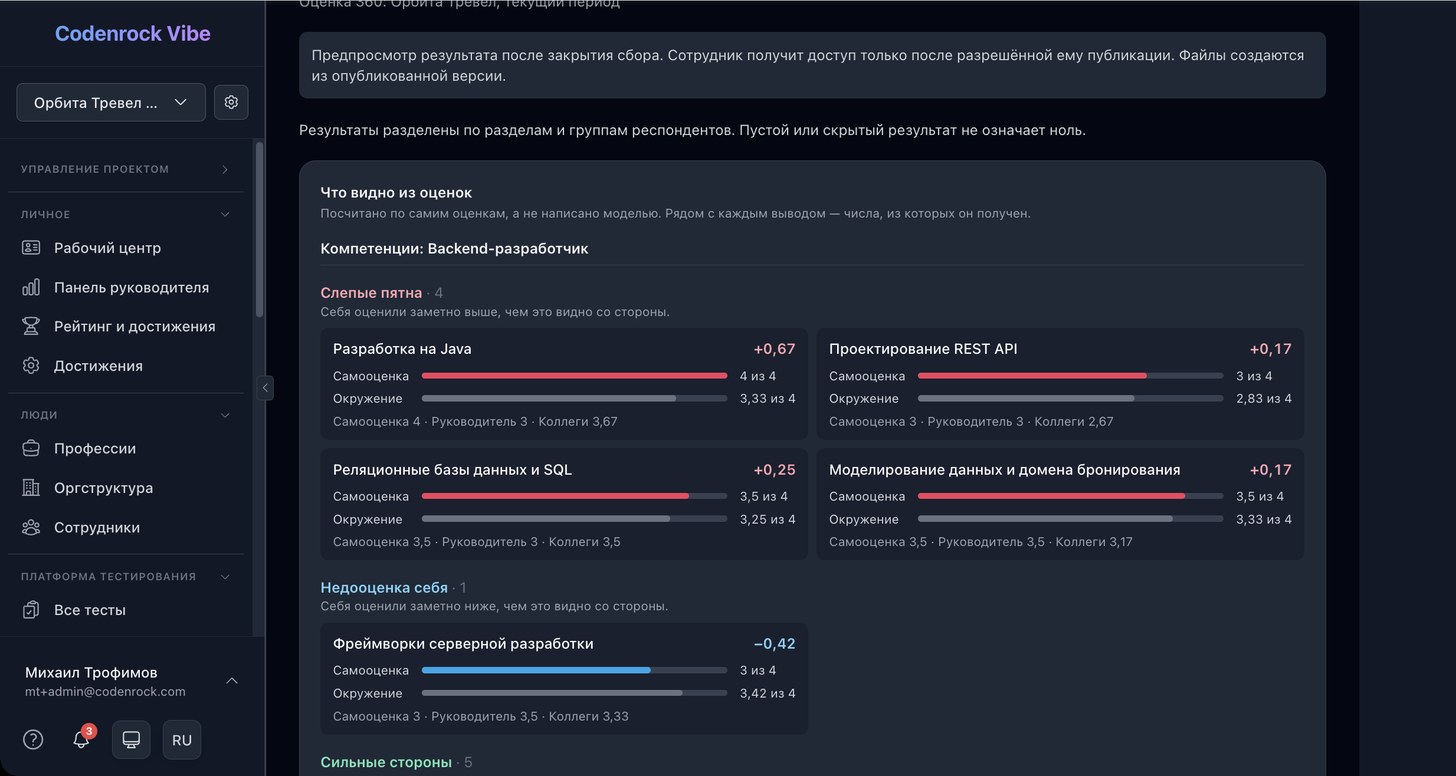Click the Разработка на Java card title
1456x776 pixels.
click(x=402, y=349)
